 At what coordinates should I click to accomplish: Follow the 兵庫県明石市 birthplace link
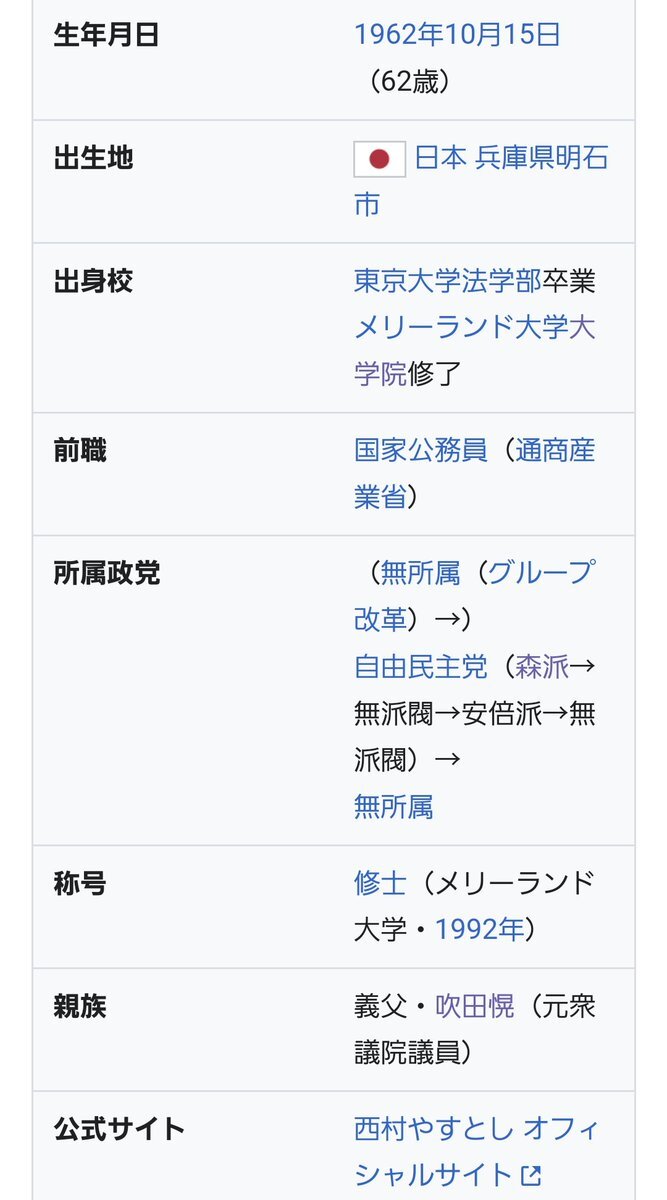(x=481, y=182)
